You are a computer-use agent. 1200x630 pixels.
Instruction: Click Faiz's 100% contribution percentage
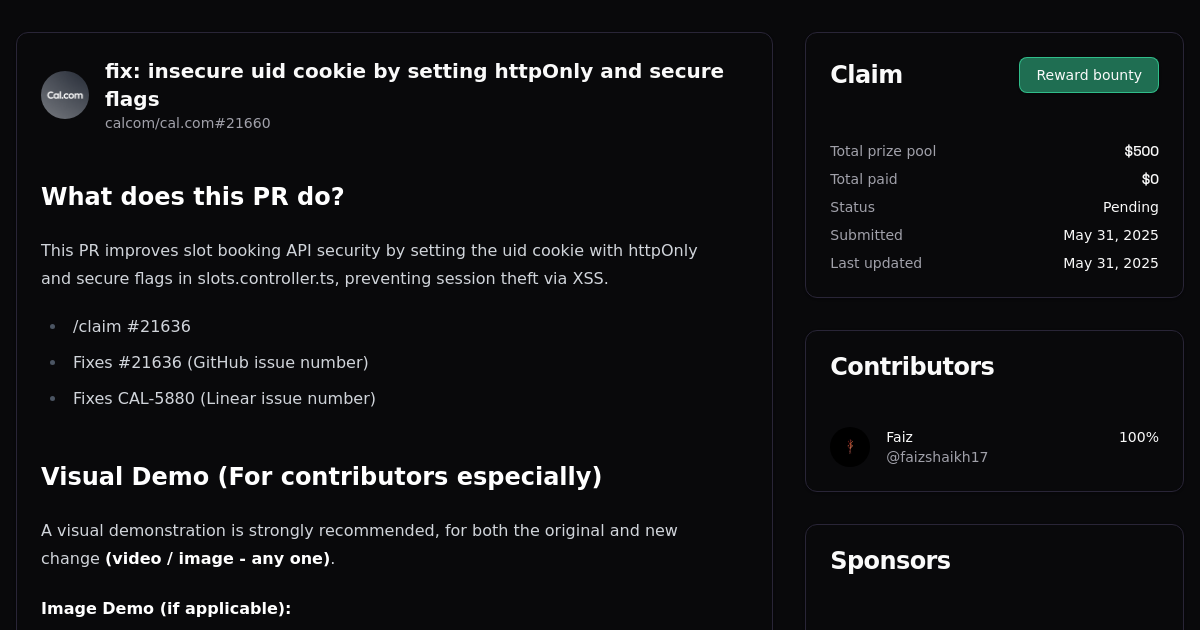(x=1138, y=437)
